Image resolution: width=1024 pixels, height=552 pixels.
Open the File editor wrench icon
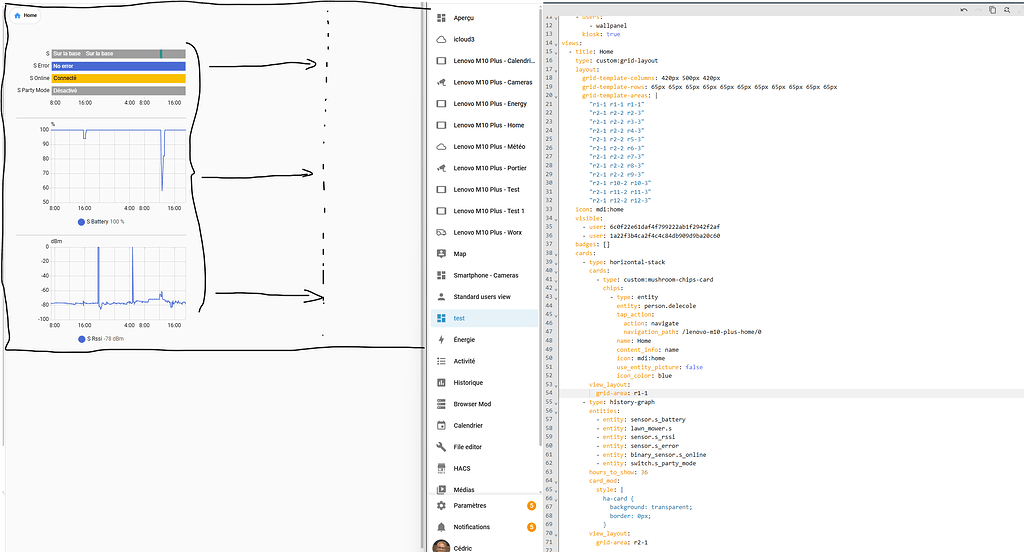pos(441,447)
